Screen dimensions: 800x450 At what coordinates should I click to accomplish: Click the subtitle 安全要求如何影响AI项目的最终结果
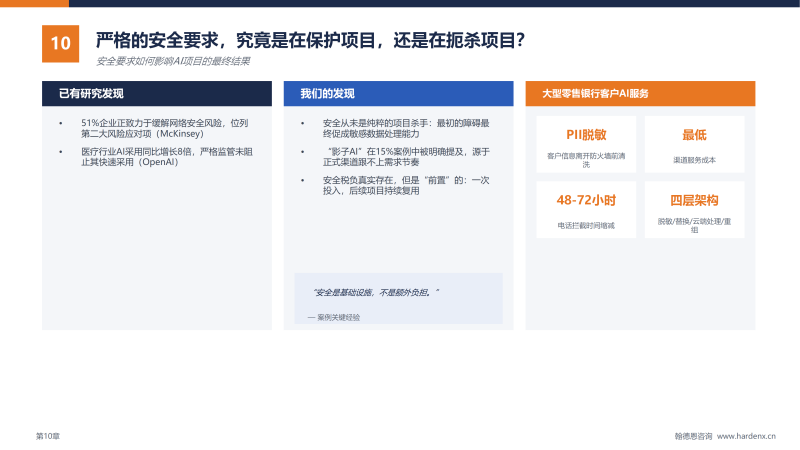click(173, 61)
